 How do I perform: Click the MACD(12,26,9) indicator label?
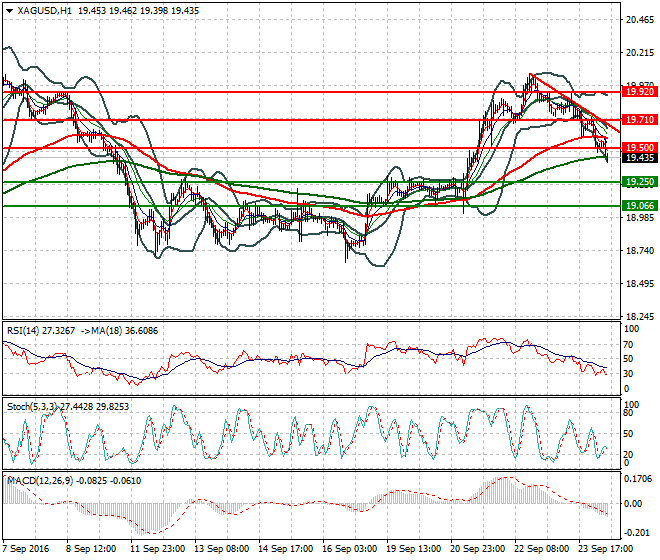tap(40, 480)
